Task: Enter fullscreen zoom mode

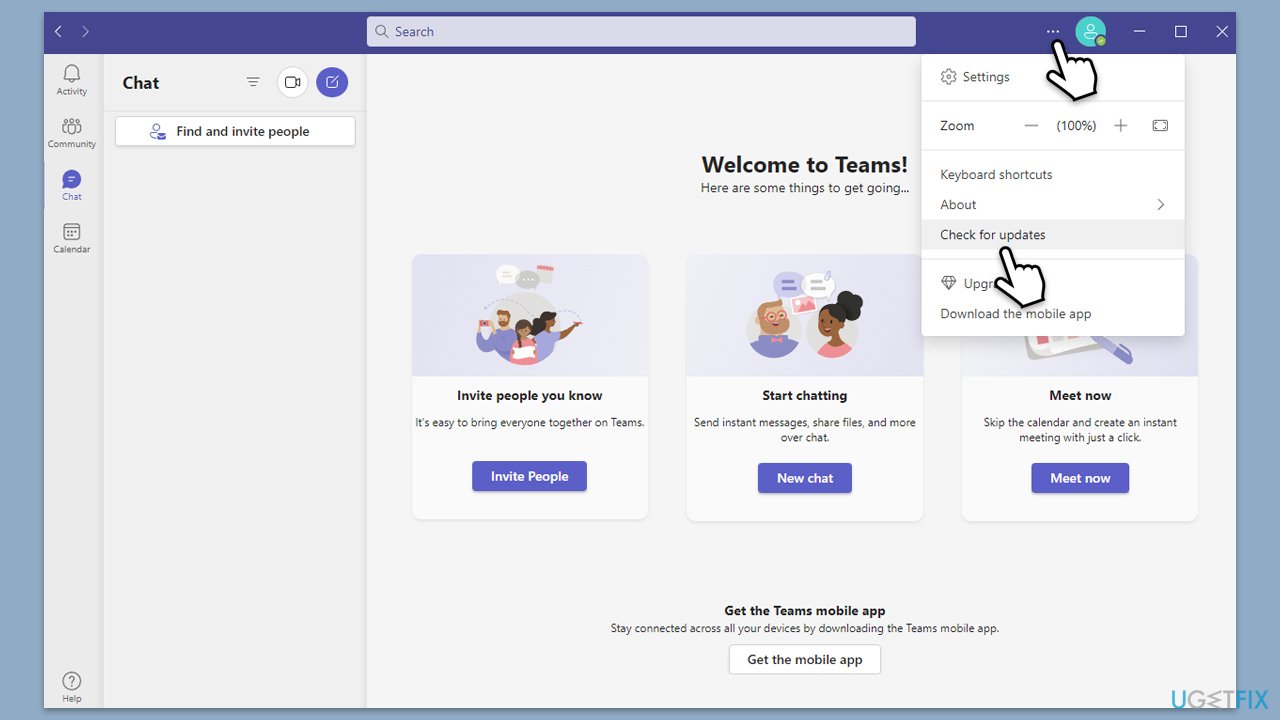Action: pos(1160,125)
